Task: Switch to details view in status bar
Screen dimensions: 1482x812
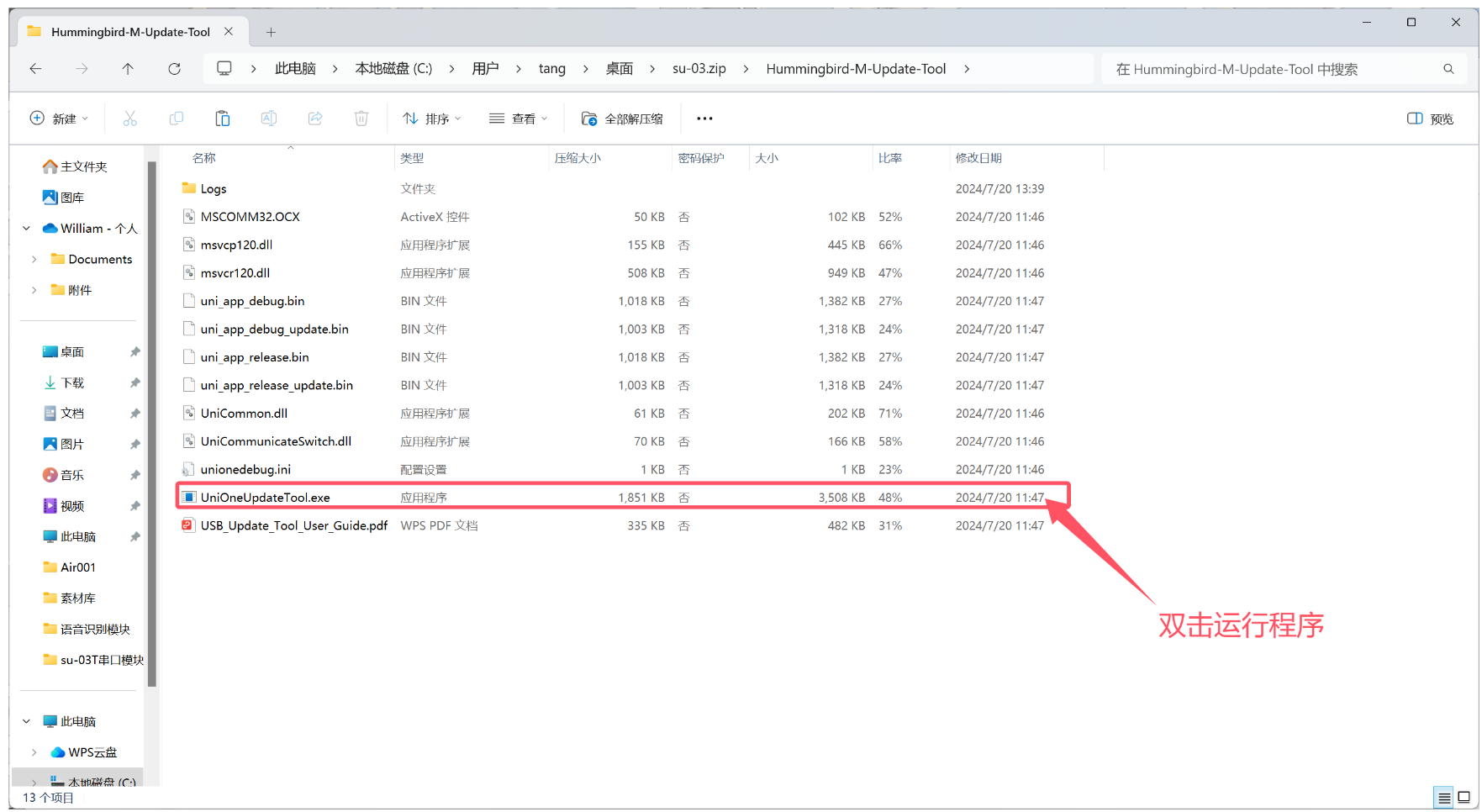Action: (1444, 797)
